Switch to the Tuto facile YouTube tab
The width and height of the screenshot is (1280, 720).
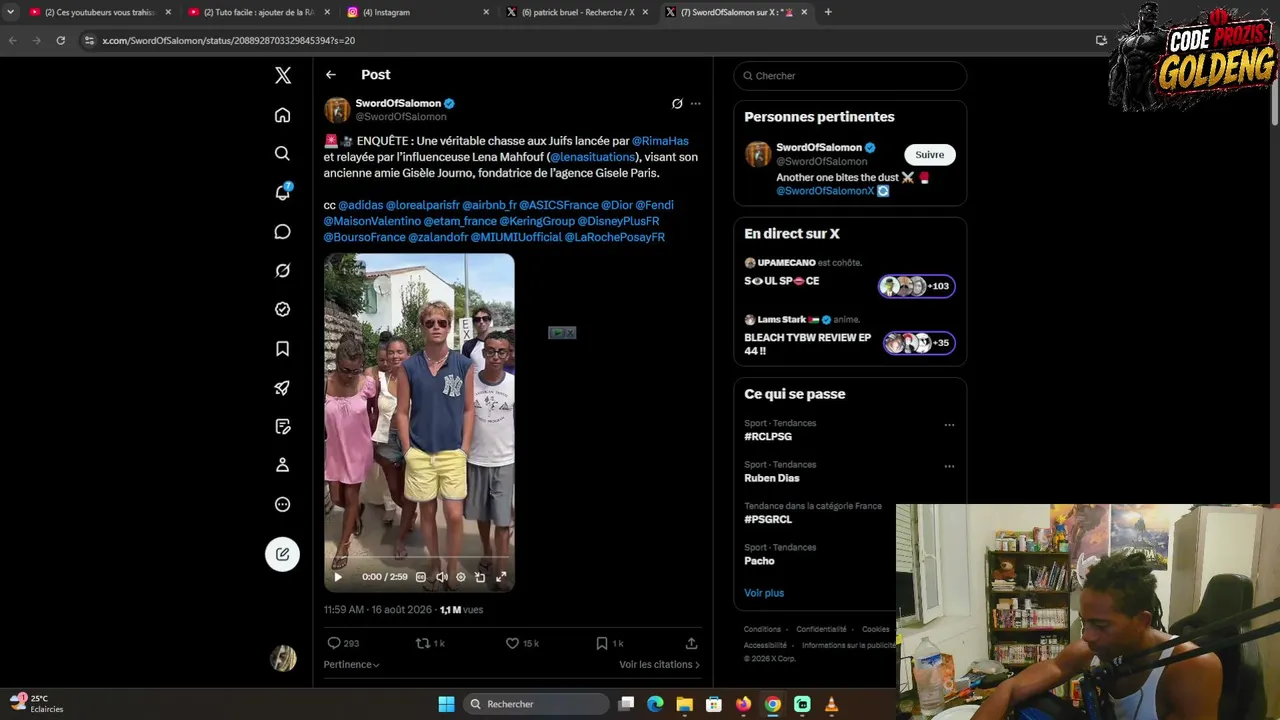(x=258, y=12)
